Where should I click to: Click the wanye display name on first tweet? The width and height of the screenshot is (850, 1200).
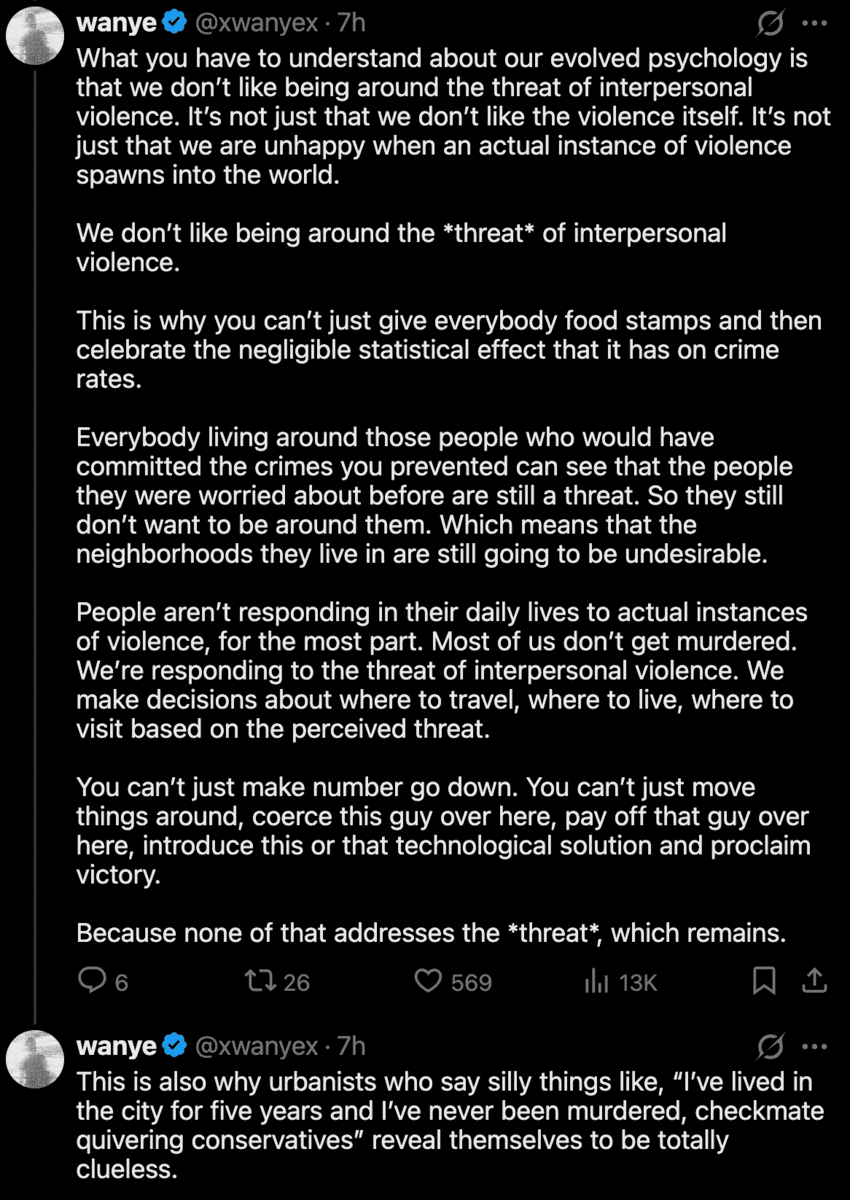click(116, 22)
